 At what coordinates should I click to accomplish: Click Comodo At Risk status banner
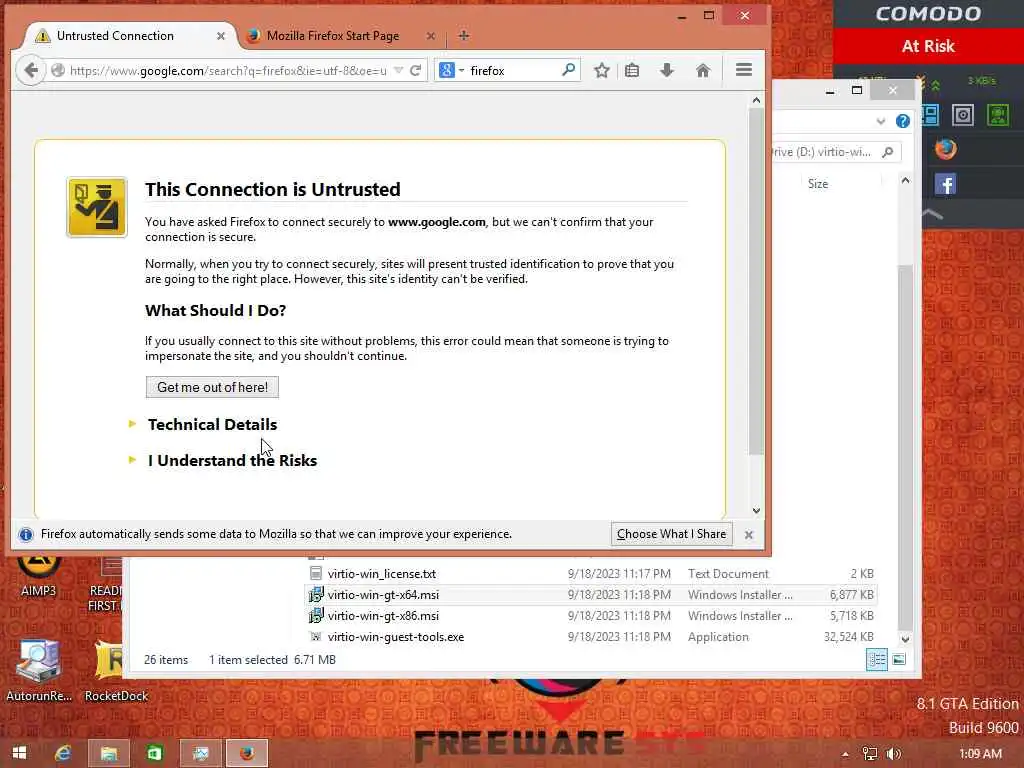pos(928,46)
